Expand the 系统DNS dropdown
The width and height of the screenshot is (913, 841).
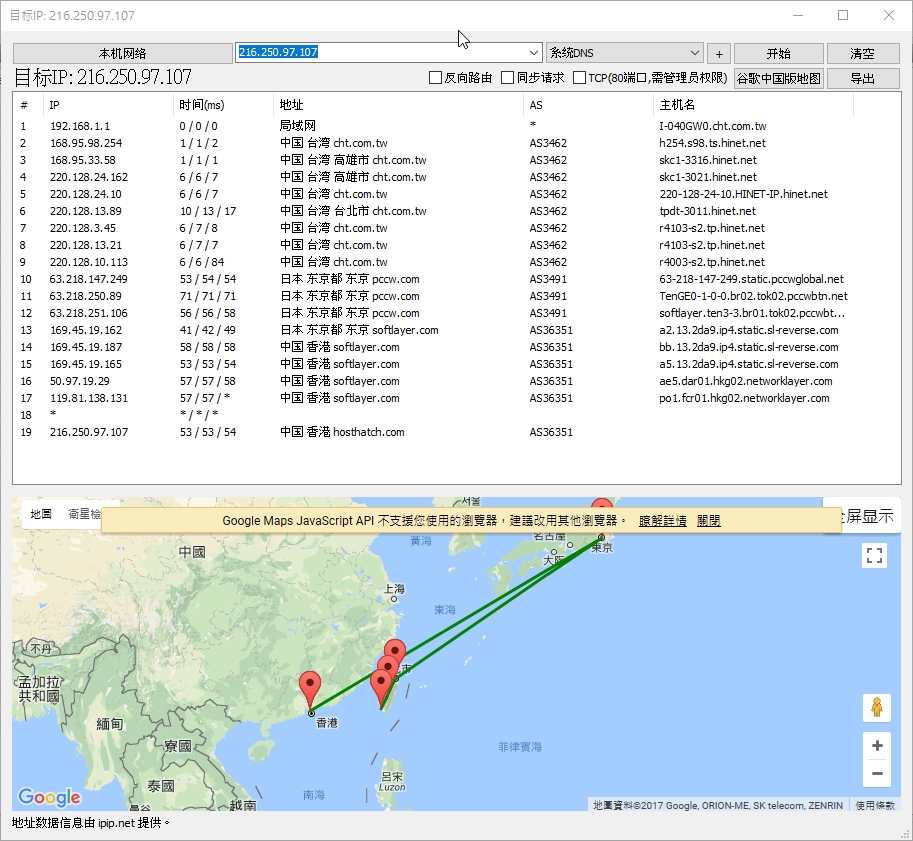tap(695, 52)
